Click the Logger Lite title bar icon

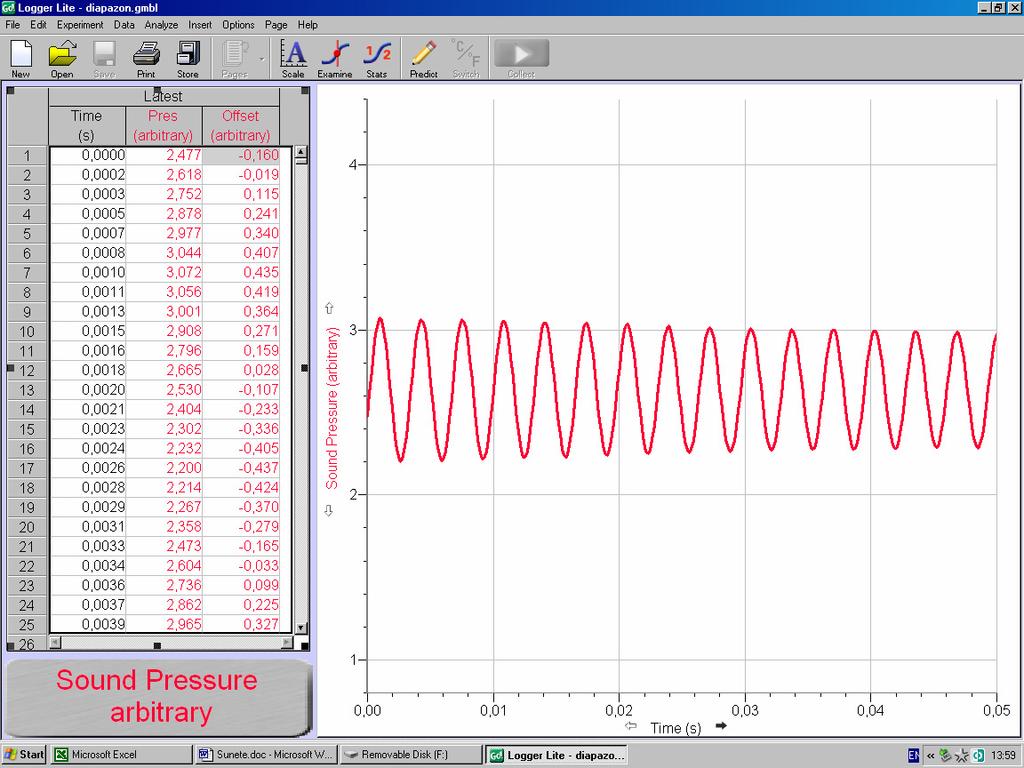tap(8, 8)
